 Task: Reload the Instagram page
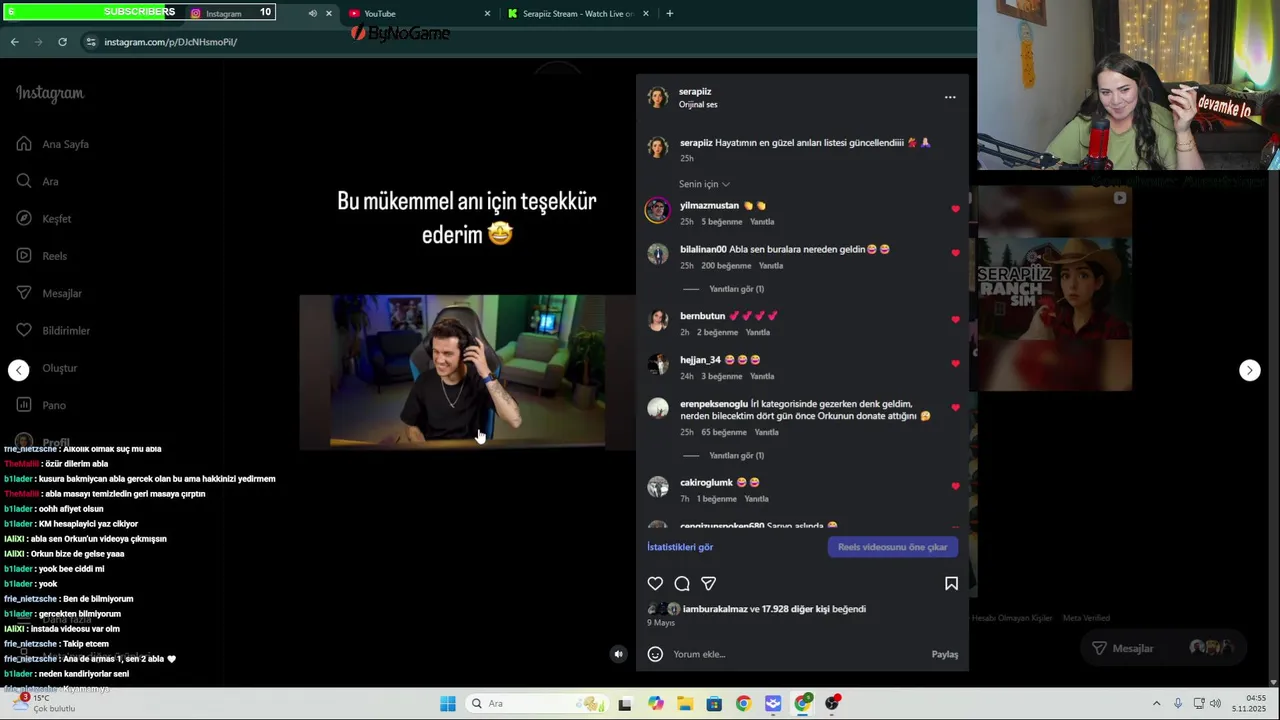62,42
